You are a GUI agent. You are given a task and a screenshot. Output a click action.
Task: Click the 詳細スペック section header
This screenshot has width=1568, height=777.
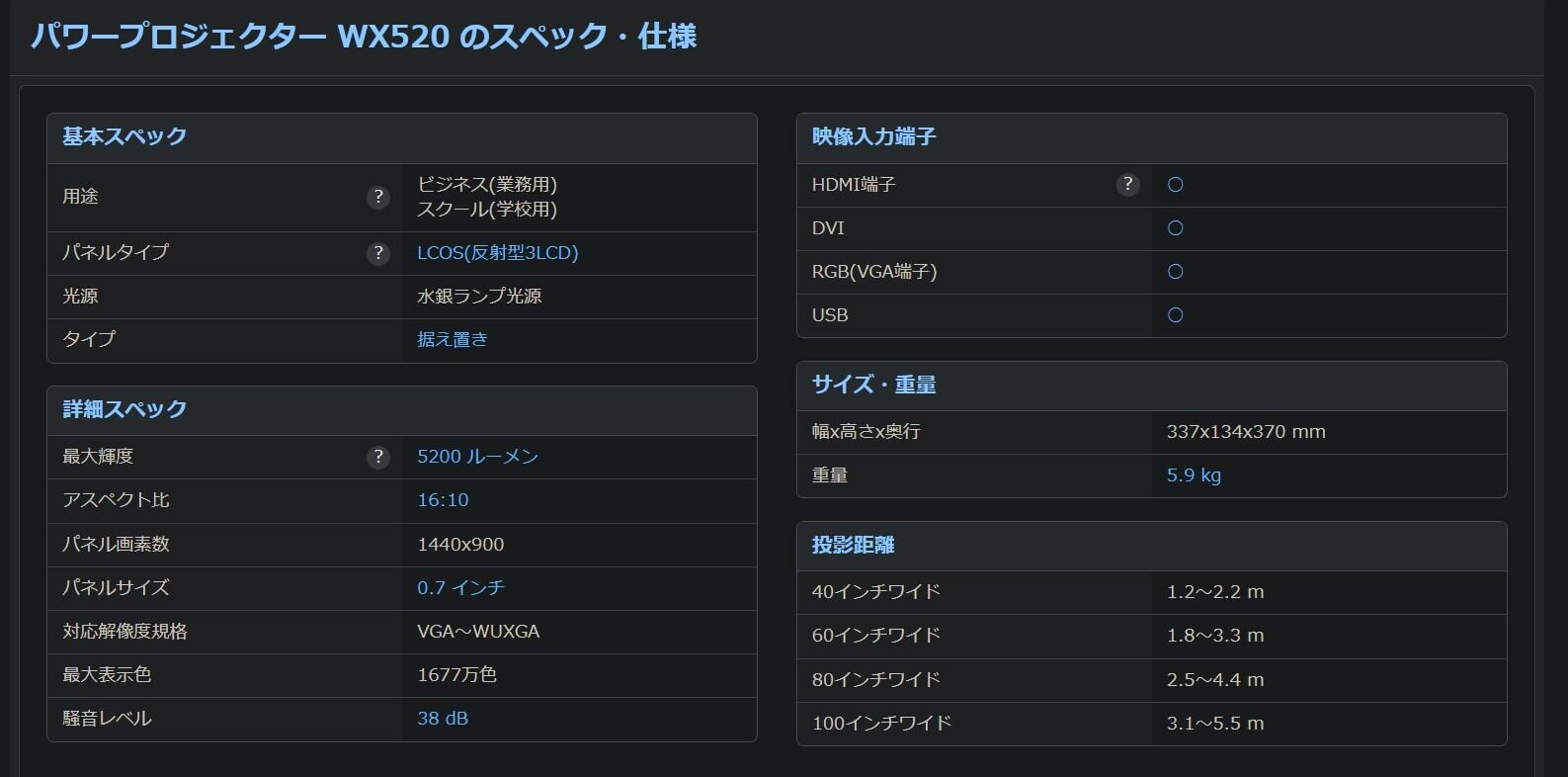coord(124,409)
